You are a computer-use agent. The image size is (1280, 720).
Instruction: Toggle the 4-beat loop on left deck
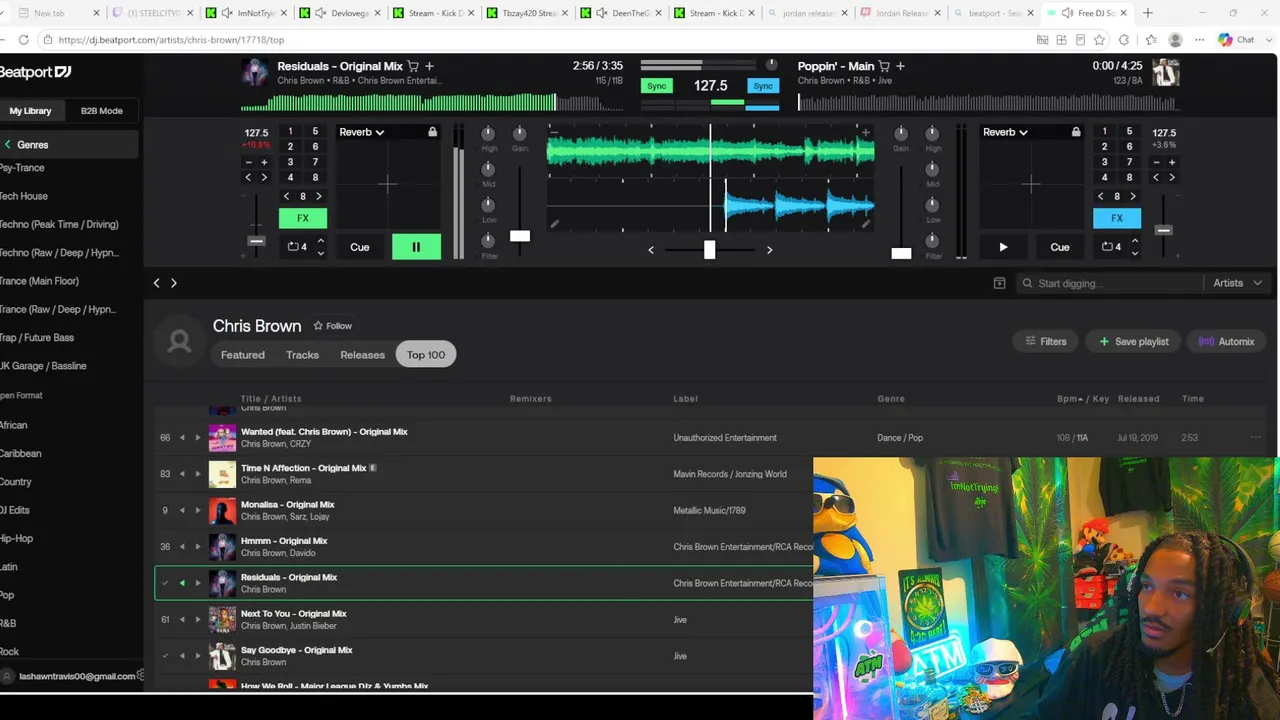tap(297, 247)
